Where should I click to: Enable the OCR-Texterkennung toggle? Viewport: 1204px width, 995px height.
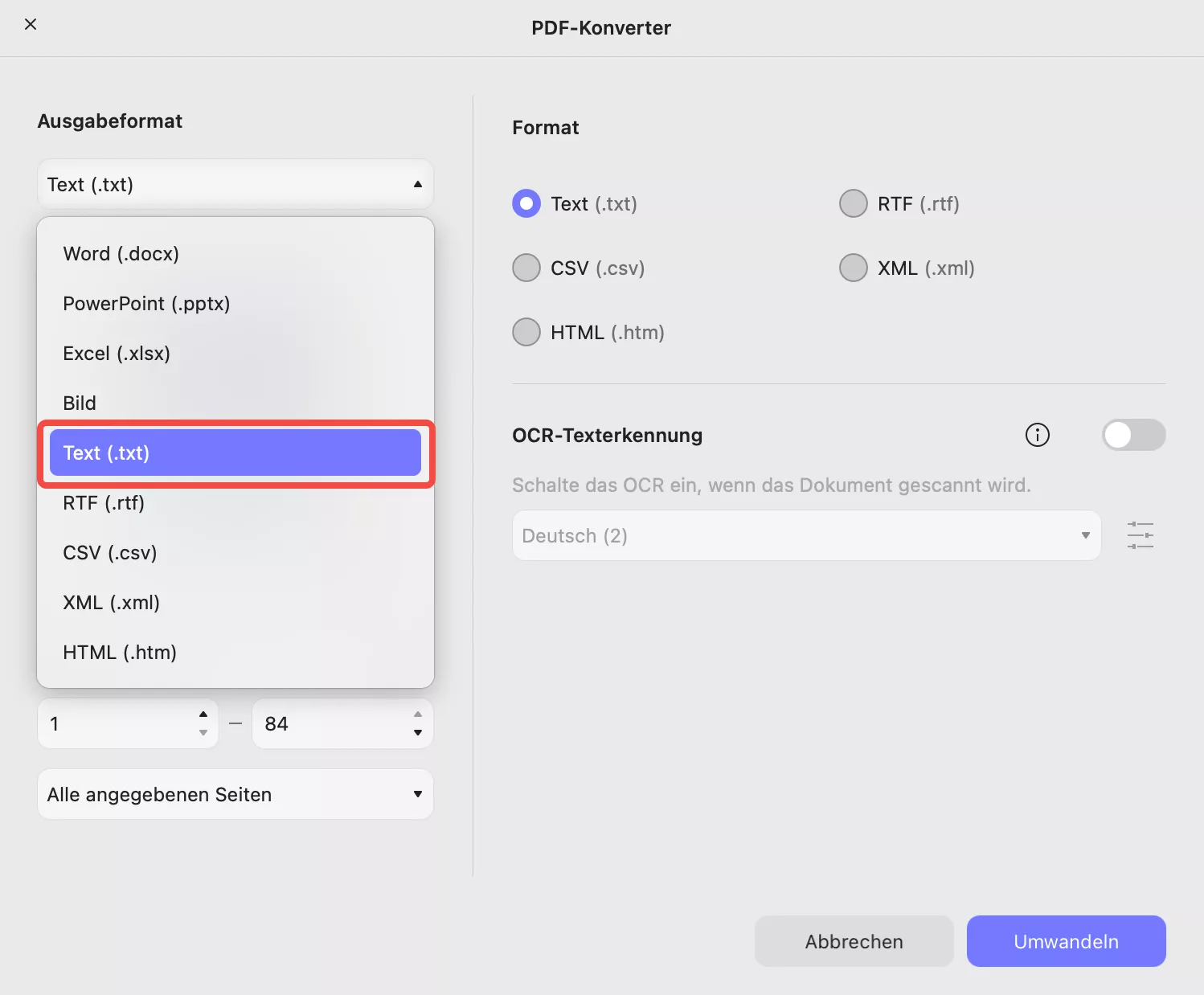(1133, 435)
